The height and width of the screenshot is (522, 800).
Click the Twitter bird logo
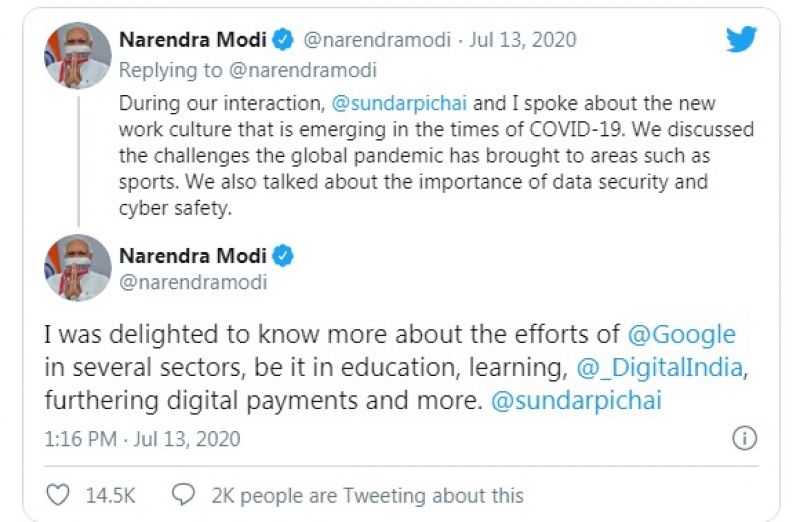pyautogui.click(x=741, y=40)
